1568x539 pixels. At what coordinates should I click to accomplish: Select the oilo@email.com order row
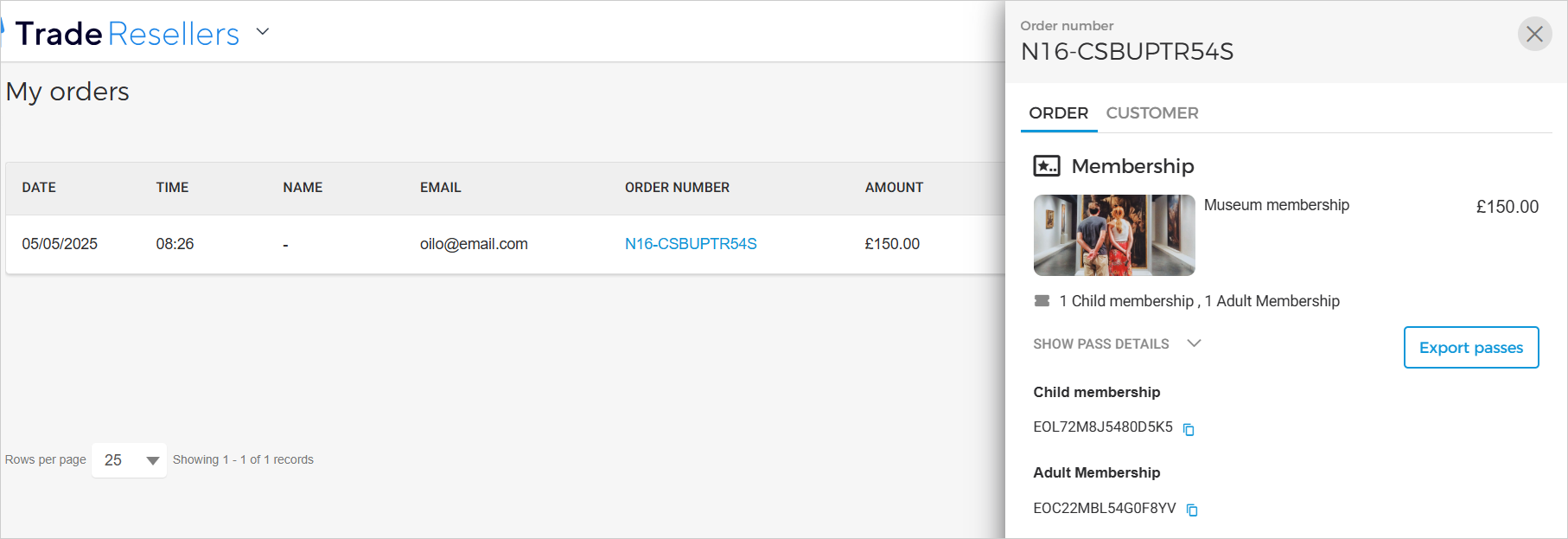click(474, 244)
